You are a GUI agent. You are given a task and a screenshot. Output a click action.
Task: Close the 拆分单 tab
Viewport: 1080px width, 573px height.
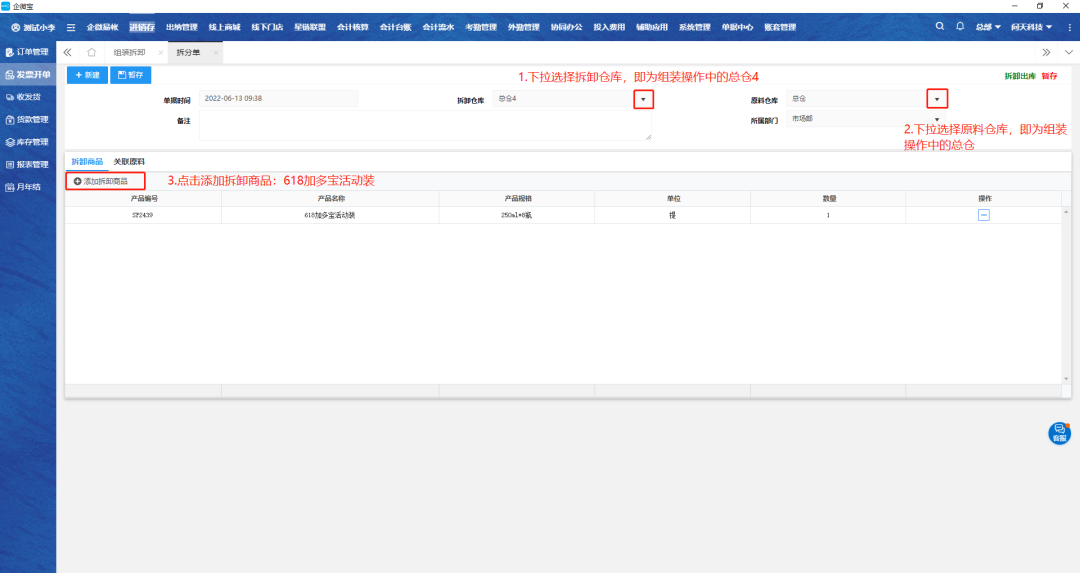coord(217,52)
